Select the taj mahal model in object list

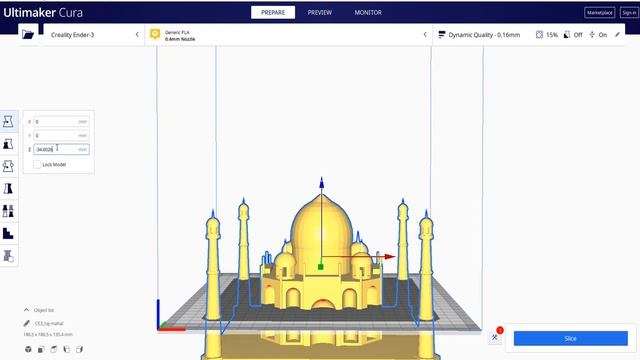click(x=49, y=323)
